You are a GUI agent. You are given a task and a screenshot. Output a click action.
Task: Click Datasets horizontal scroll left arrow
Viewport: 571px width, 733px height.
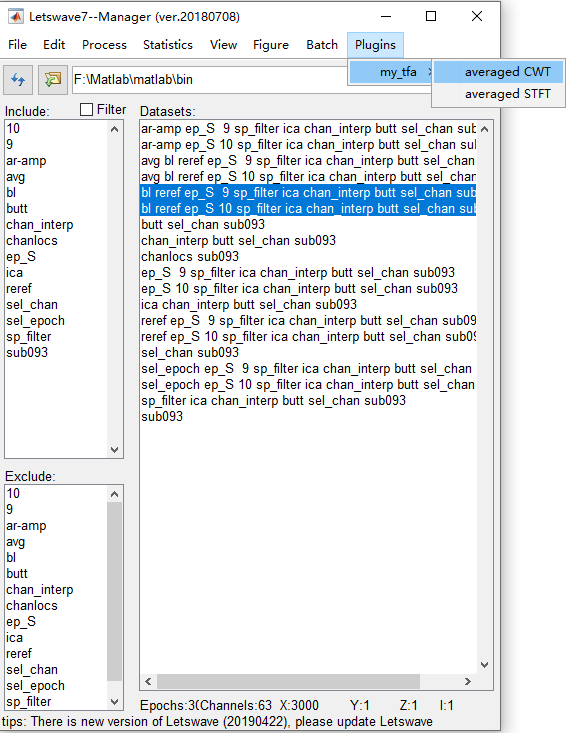(x=148, y=682)
